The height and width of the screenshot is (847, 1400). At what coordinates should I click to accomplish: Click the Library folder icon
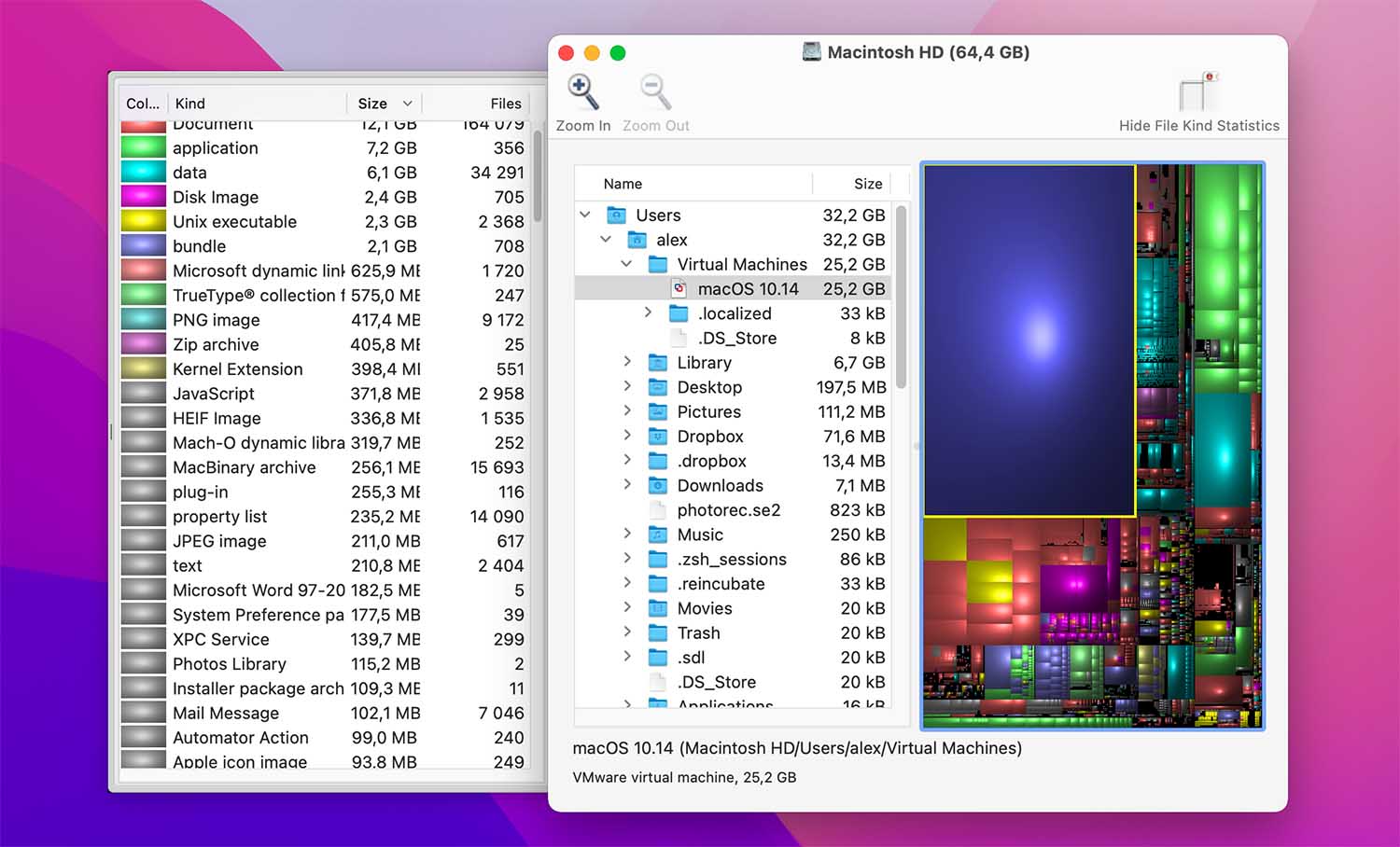pos(658,363)
